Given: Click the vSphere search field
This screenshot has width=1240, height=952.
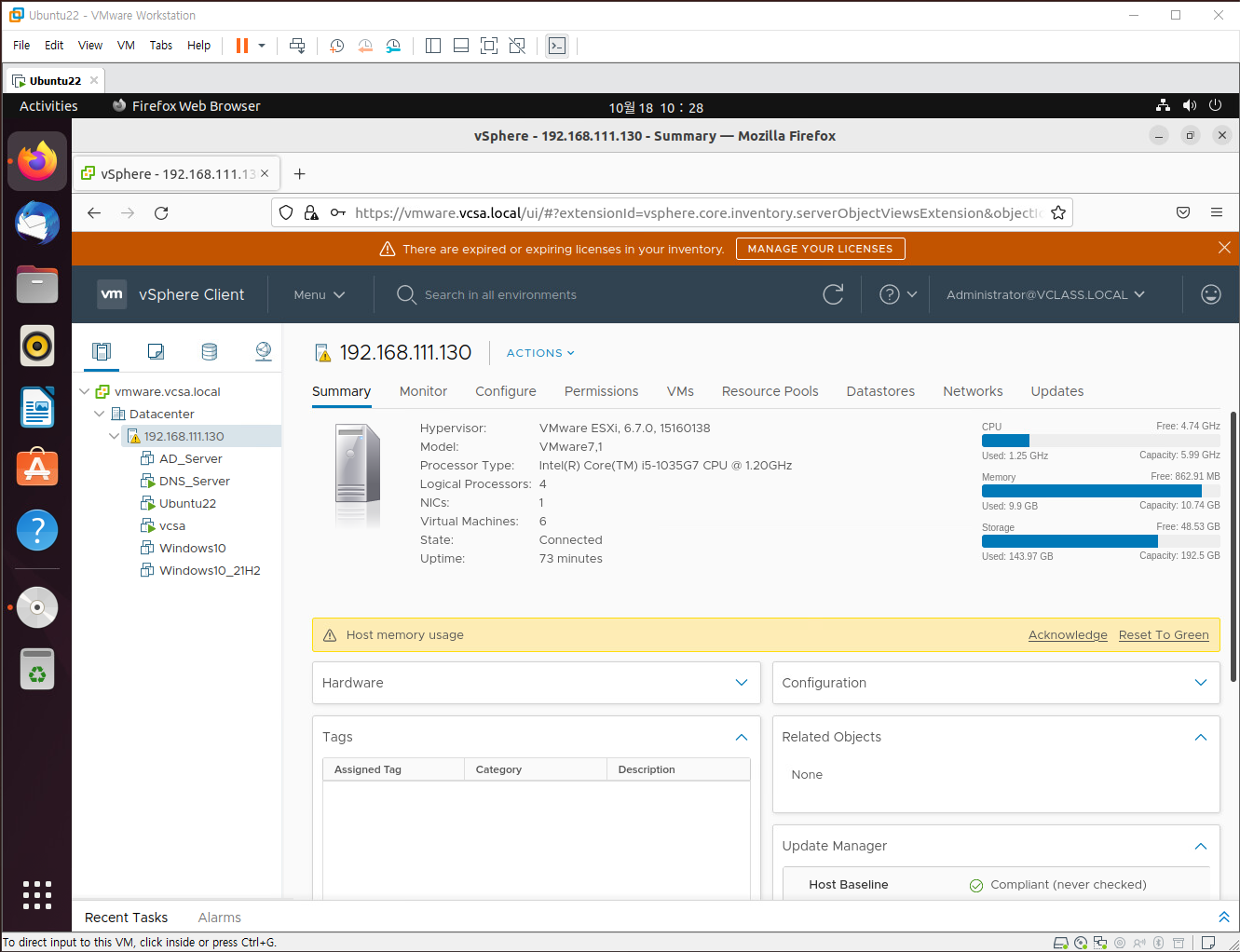Looking at the screenshot, I should coord(500,294).
